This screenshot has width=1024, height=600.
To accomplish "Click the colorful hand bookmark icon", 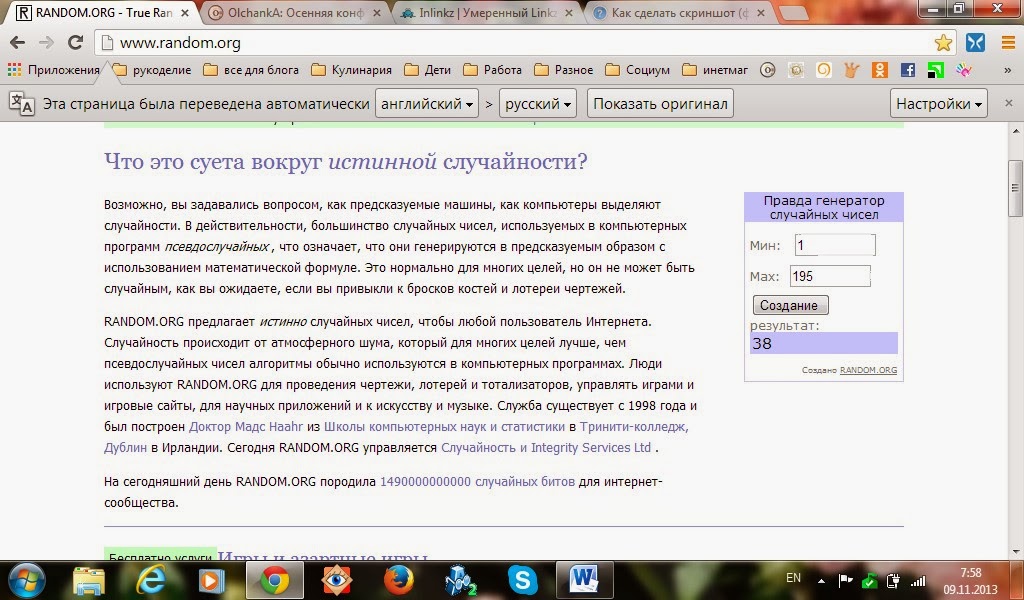I will click(964, 70).
